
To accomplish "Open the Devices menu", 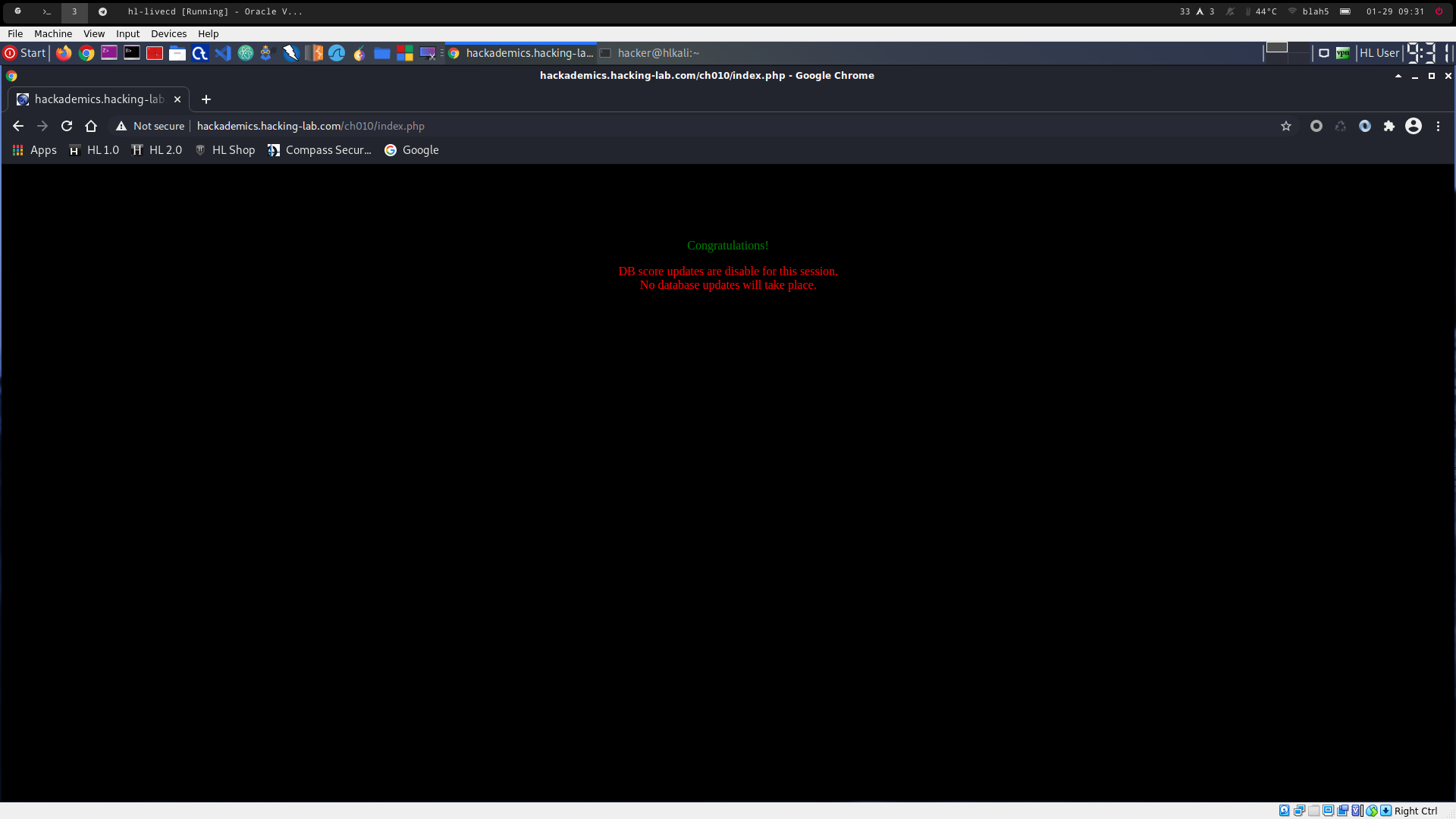I will (168, 33).
